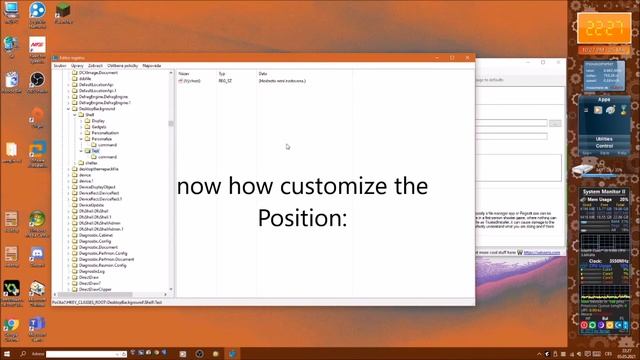Open the OBS Studio desktop shortcut

[37, 82]
